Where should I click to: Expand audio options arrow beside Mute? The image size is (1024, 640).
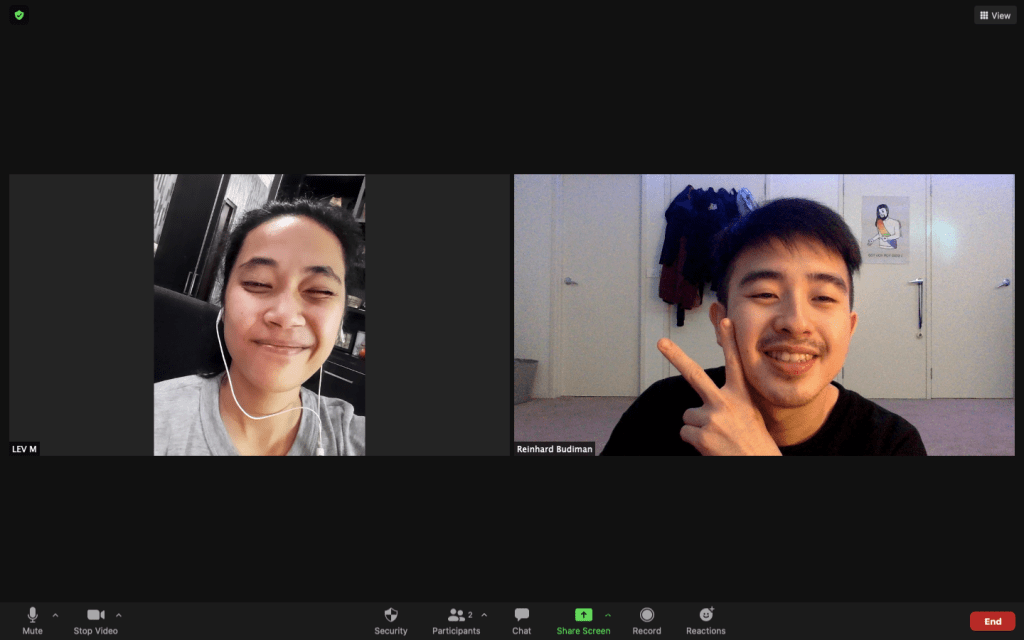pos(55,615)
